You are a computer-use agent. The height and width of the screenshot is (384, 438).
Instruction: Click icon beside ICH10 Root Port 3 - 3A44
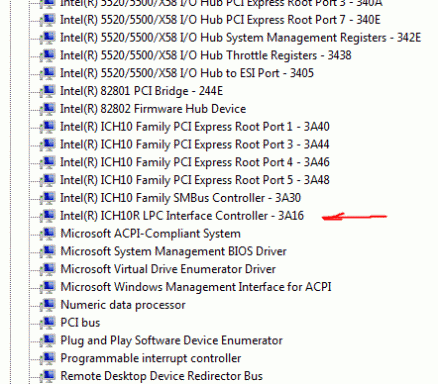point(48,144)
